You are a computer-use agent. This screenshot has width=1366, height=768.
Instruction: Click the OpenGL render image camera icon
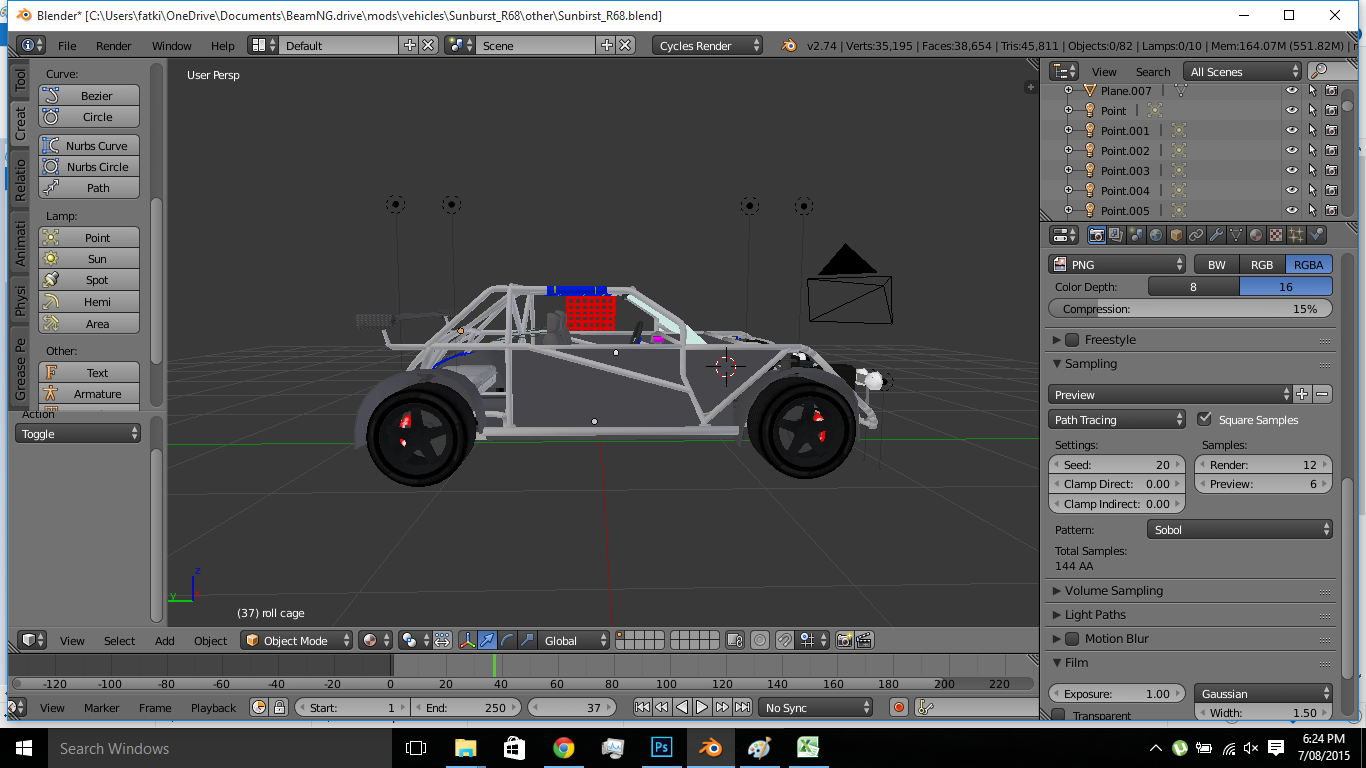point(845,641)
